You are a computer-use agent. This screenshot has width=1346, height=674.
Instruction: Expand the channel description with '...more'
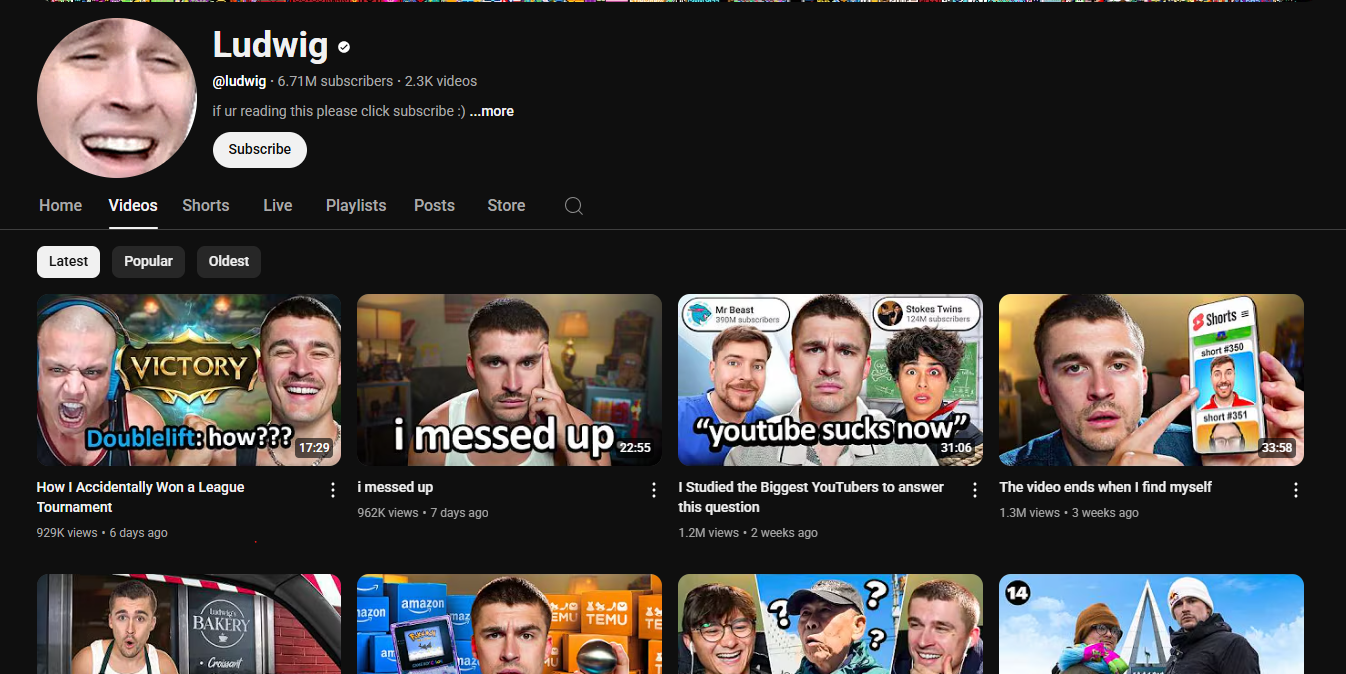pos(492,111)
